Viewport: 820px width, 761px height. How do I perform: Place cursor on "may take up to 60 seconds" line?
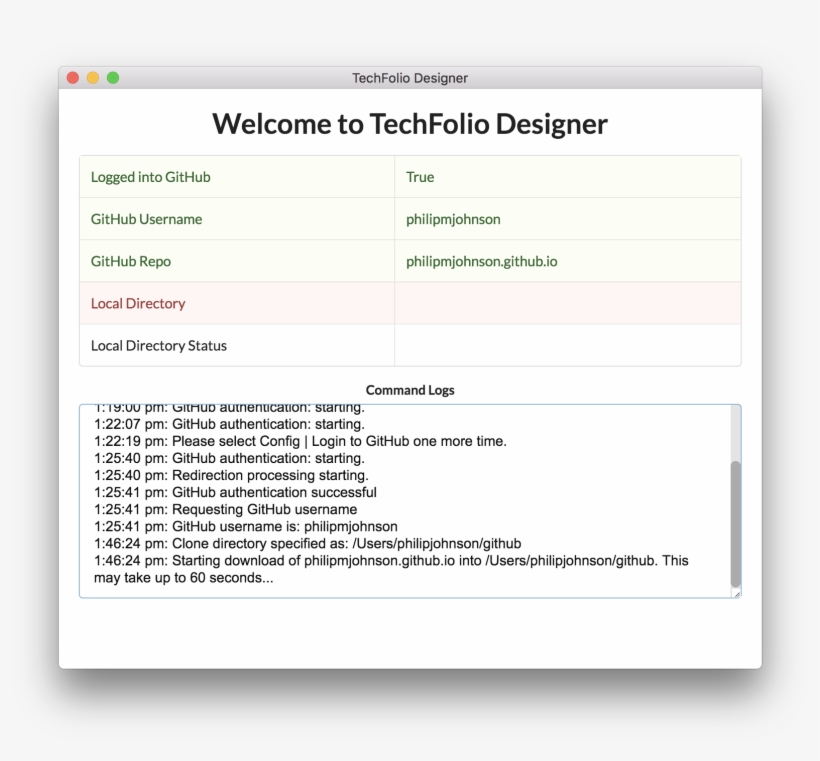click(183, 578)
